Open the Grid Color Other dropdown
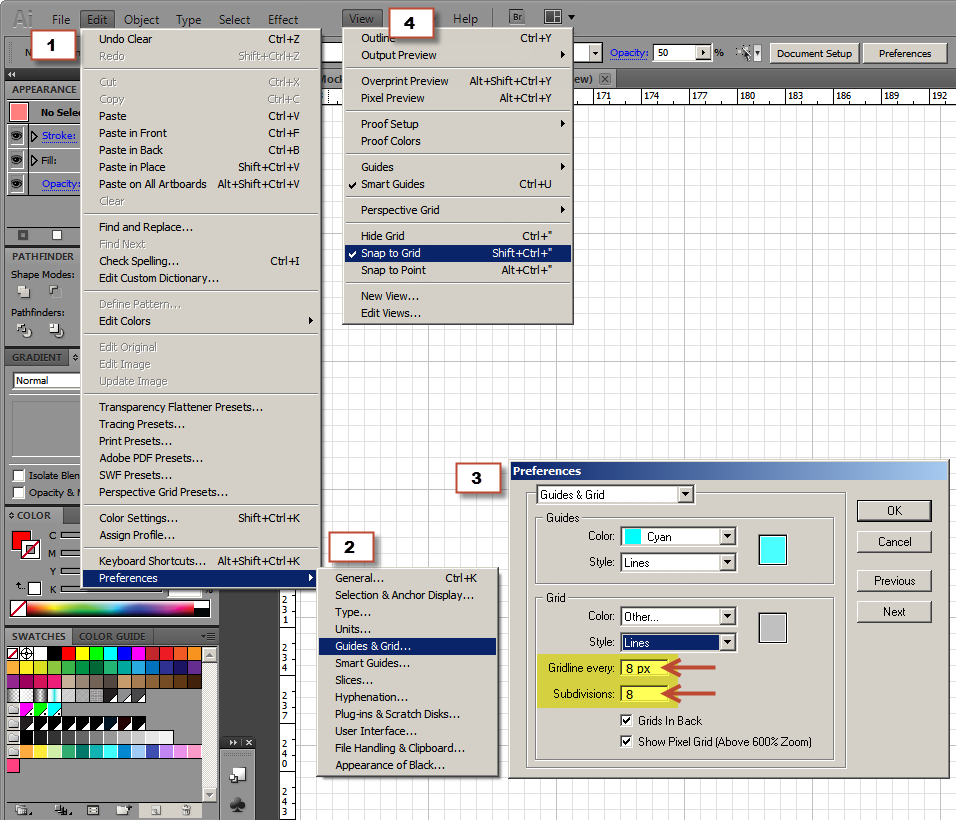 pyautogui.click(x=727, y=616)
